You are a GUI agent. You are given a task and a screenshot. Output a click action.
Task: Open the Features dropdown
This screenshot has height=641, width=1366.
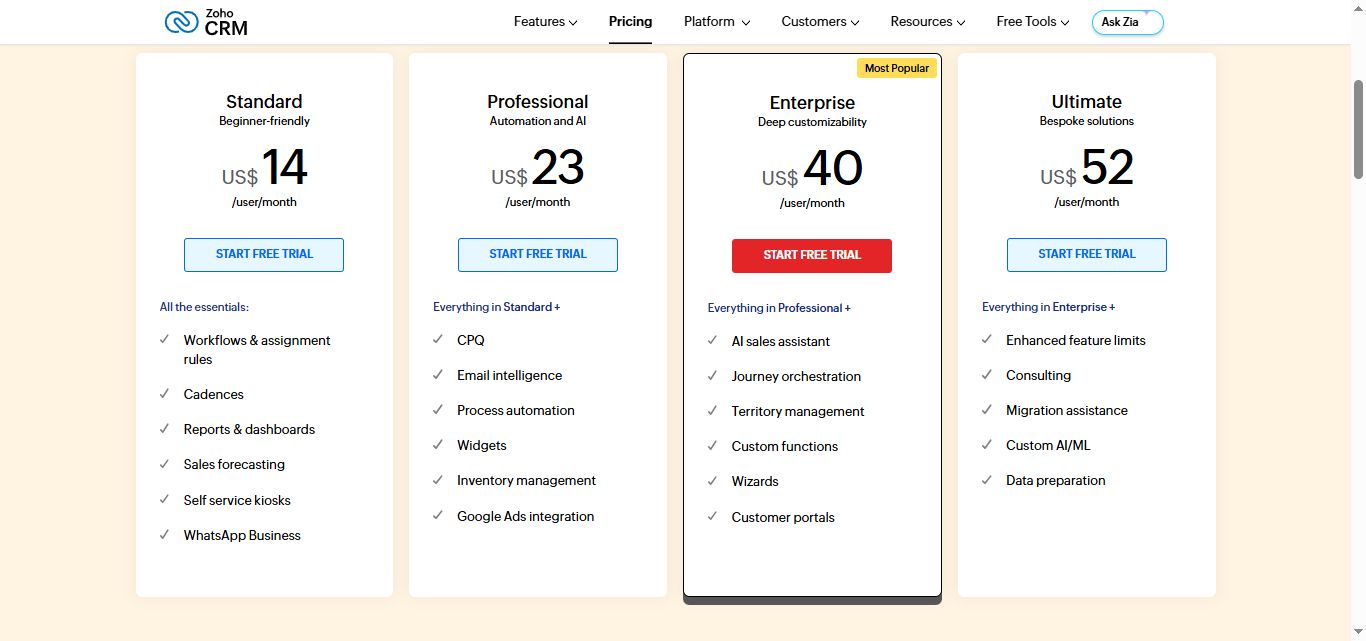pyautogui.click(x=545, y=21)
